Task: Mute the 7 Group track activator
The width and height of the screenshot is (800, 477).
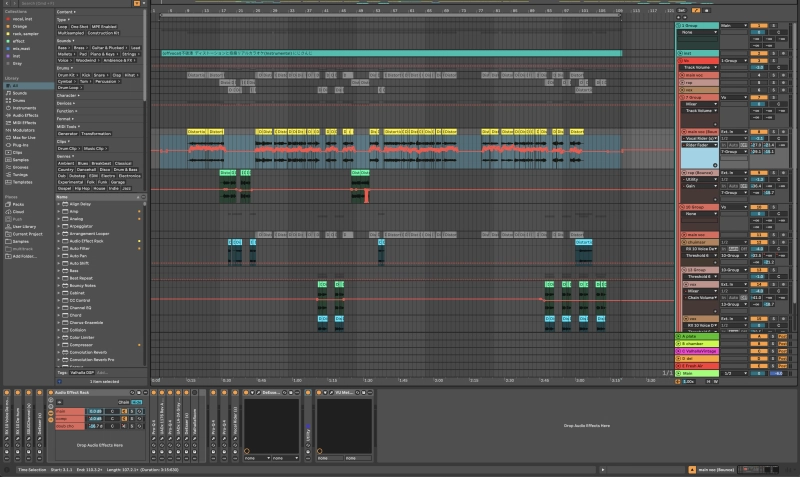Action: point(758,97)
